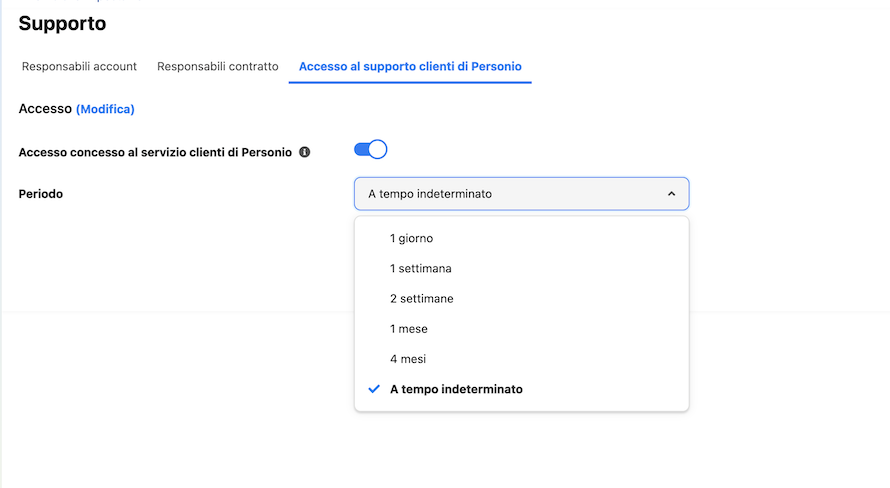
Task: Switch to the Responsabili account tab
Action: (79, 66)
